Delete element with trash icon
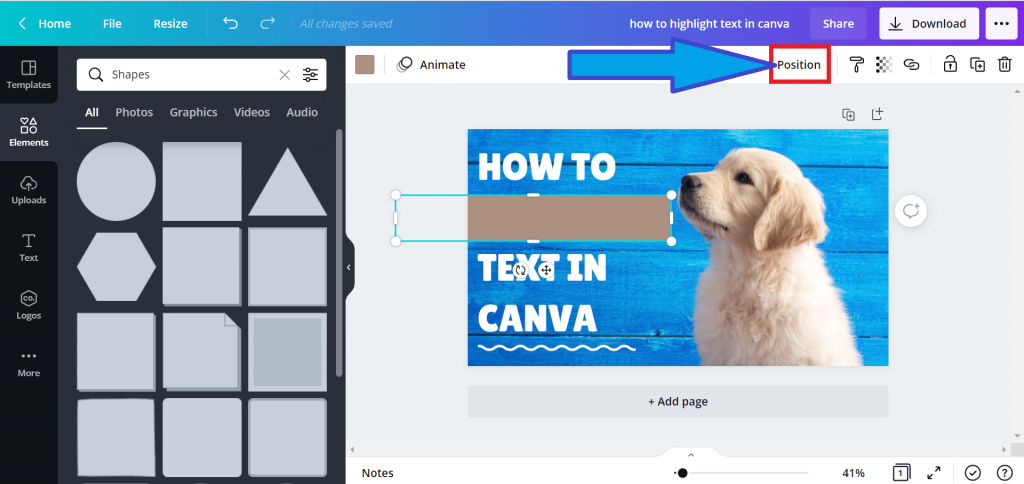The width and height of the screenshot is (1024, 484). pyautogui.click(x=1004, y=64)
